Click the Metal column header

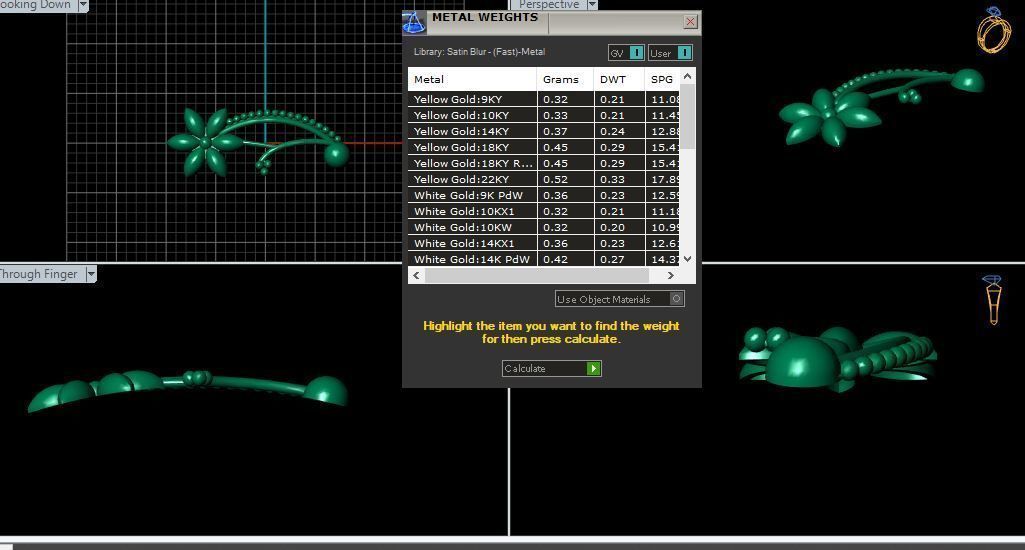tap(472, 79)
